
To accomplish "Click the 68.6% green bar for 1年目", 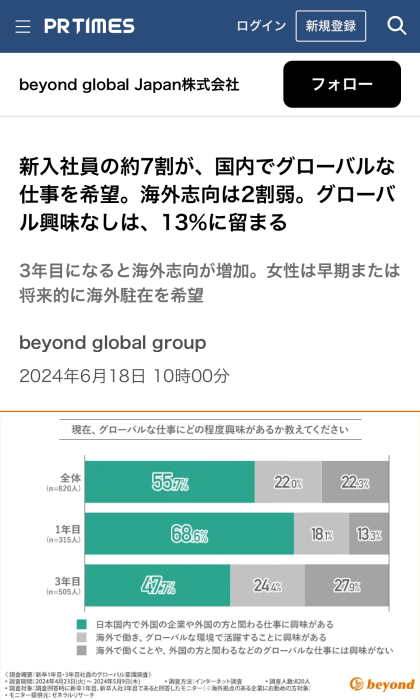I will [189, 534].
